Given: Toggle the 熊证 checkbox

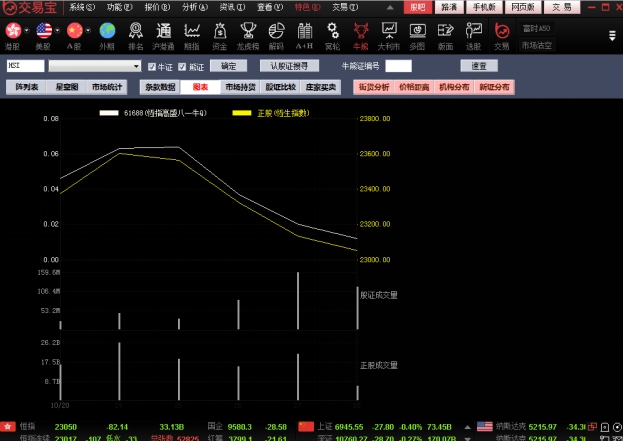Looking at the screenshot, I should pos(184,66).
